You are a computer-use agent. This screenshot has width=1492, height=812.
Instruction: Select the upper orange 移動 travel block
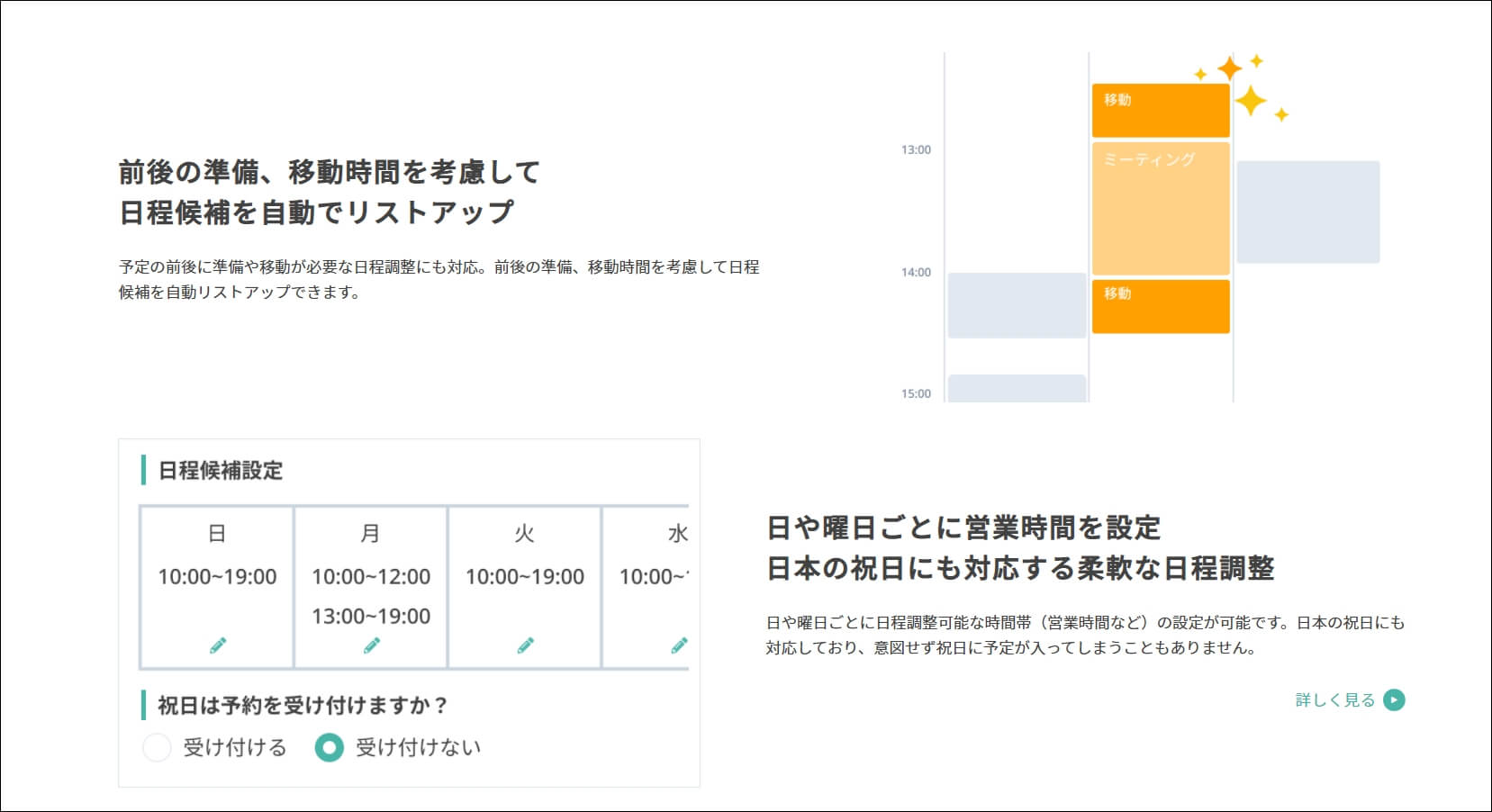(x=1160, y=110)
